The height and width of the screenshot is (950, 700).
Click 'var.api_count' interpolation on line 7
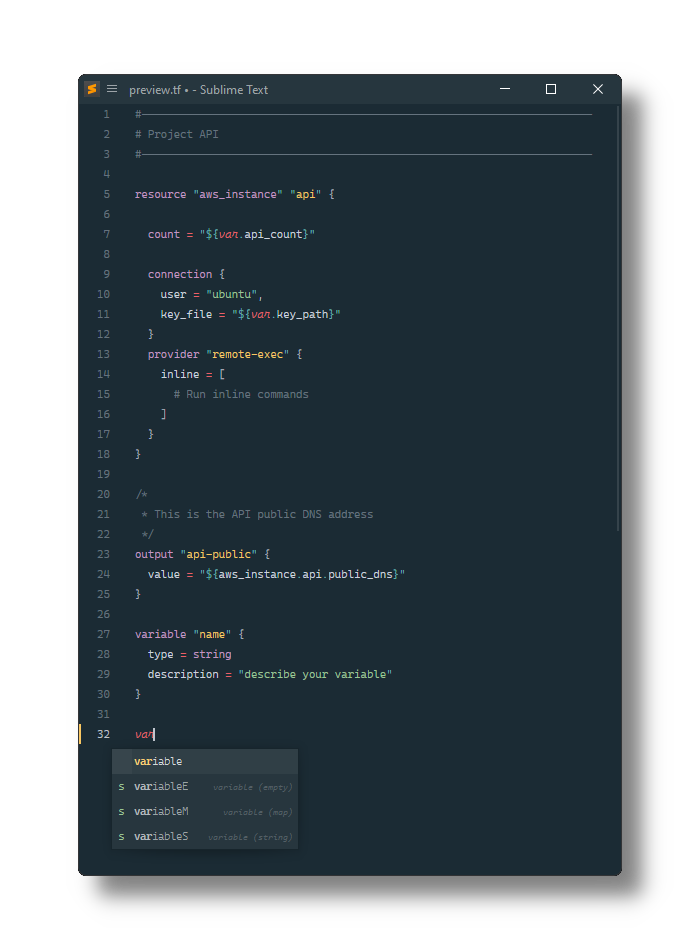click(261, 234)
